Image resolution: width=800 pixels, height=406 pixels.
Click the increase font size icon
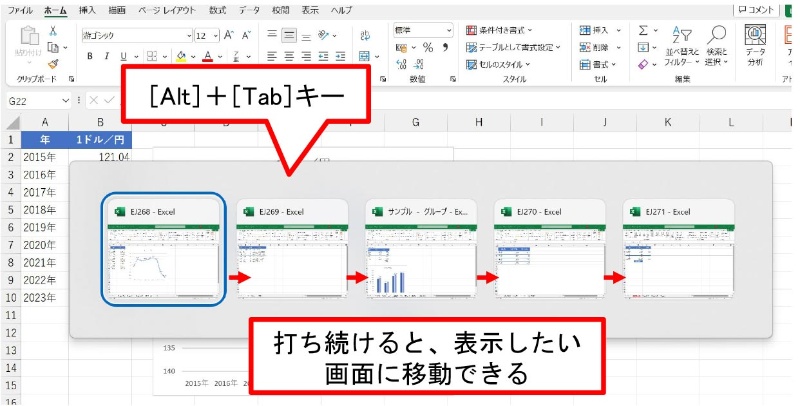point(229,33)
